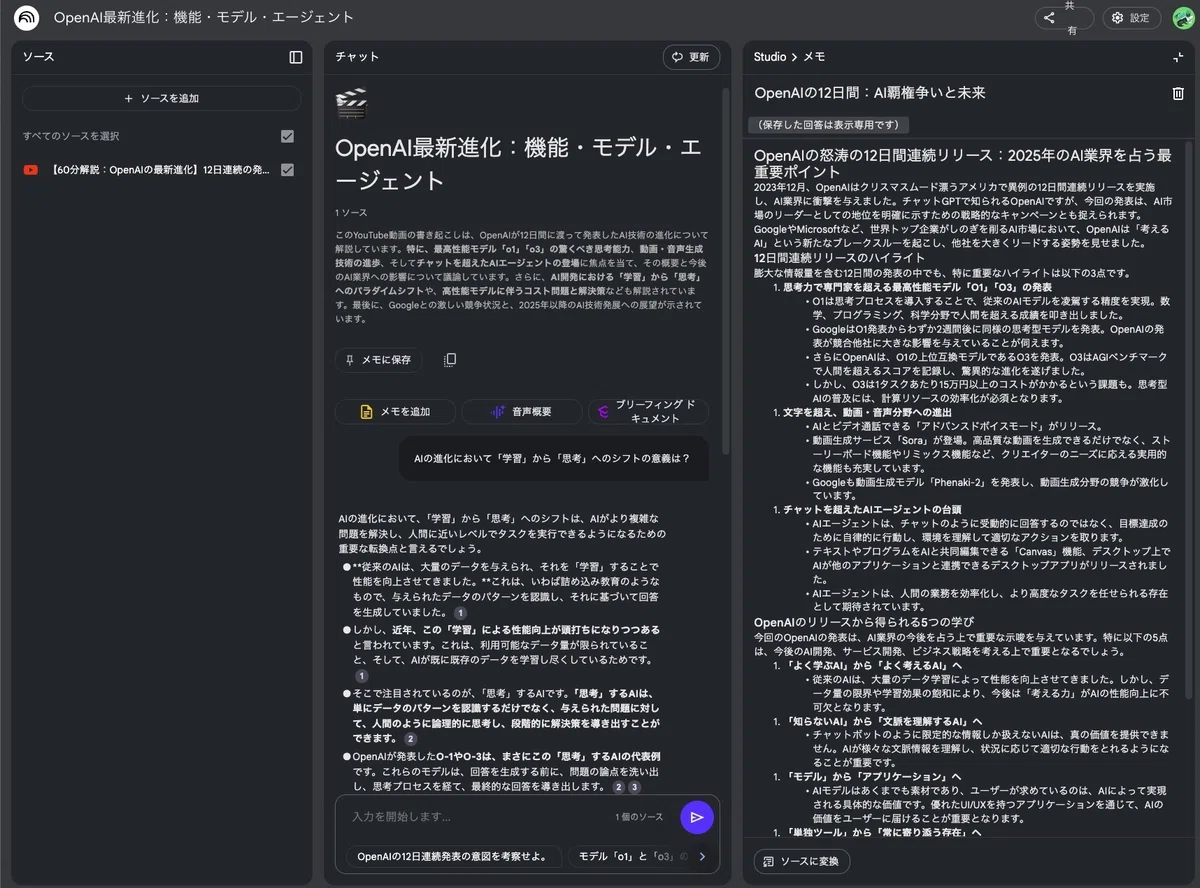
Task: Send the message with the purple arrow button
Action: point(697,817)
